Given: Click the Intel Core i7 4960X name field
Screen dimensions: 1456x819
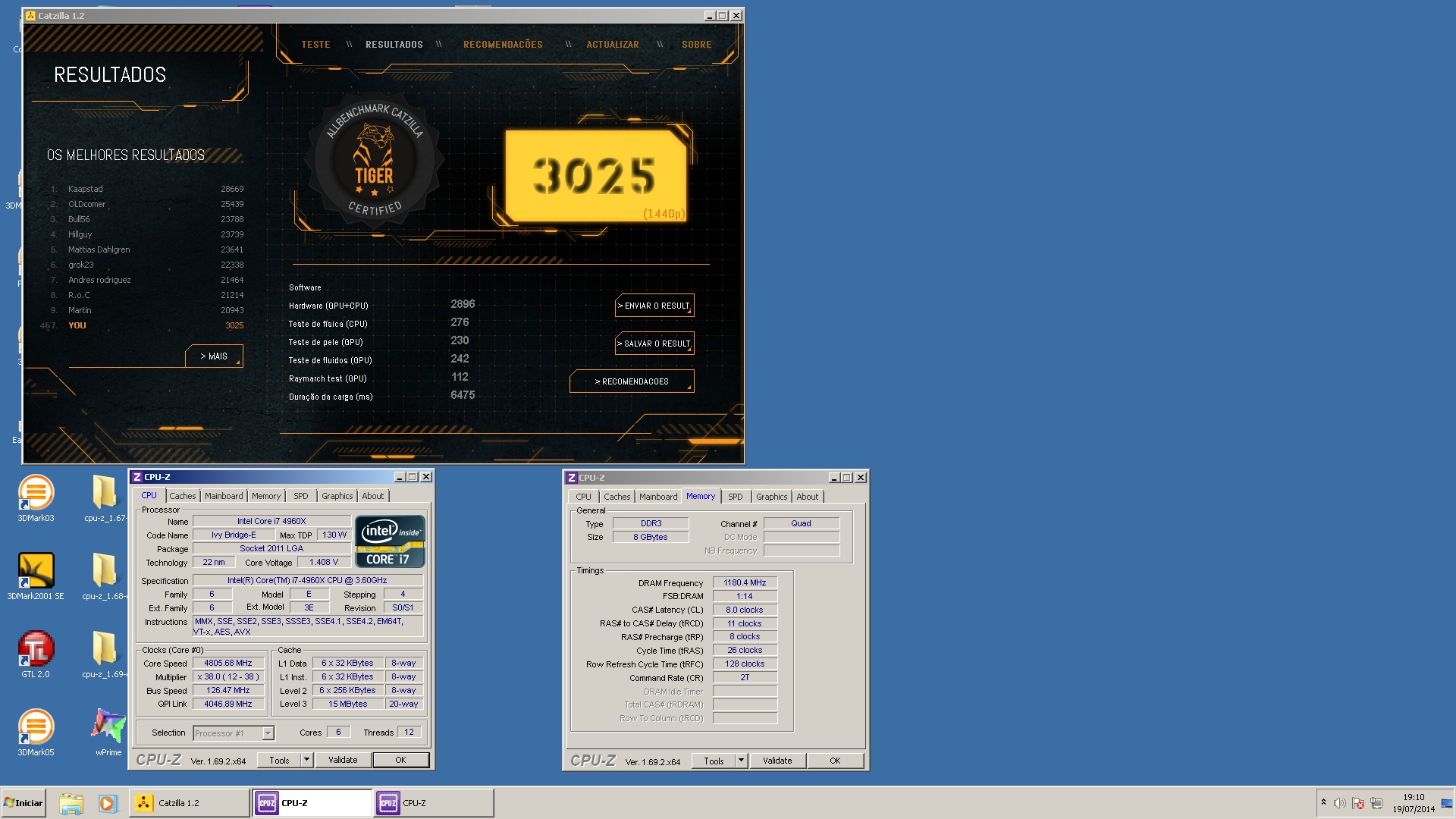Looking at the screenshot, I should coord(271,521).
